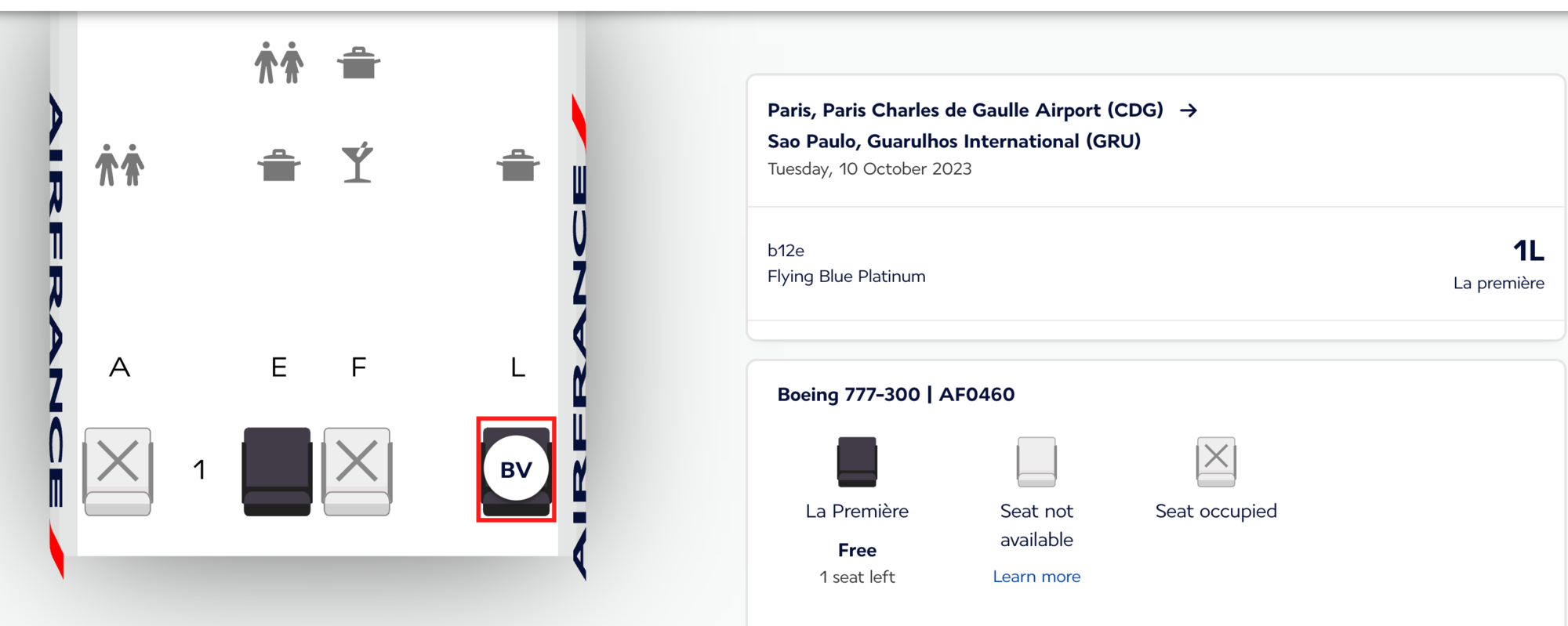Image resolution: width=1568 pixels, height=626 pixels.
Task: Select the BV-marked seat 1L
Action: 516,469
